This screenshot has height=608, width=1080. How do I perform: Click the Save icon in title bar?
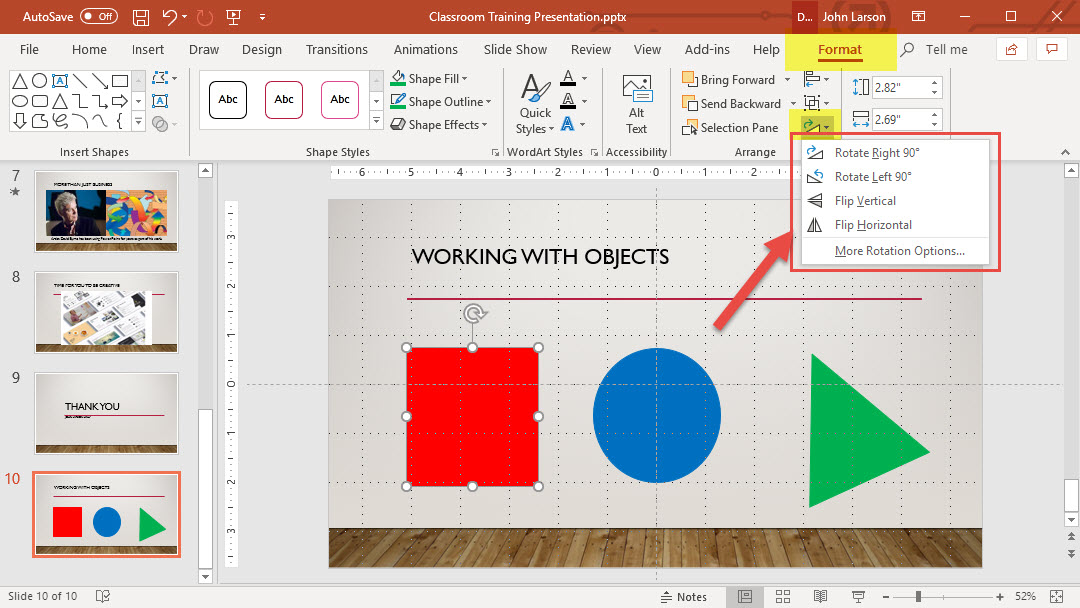pyautogui.click(x=141, y=17)
